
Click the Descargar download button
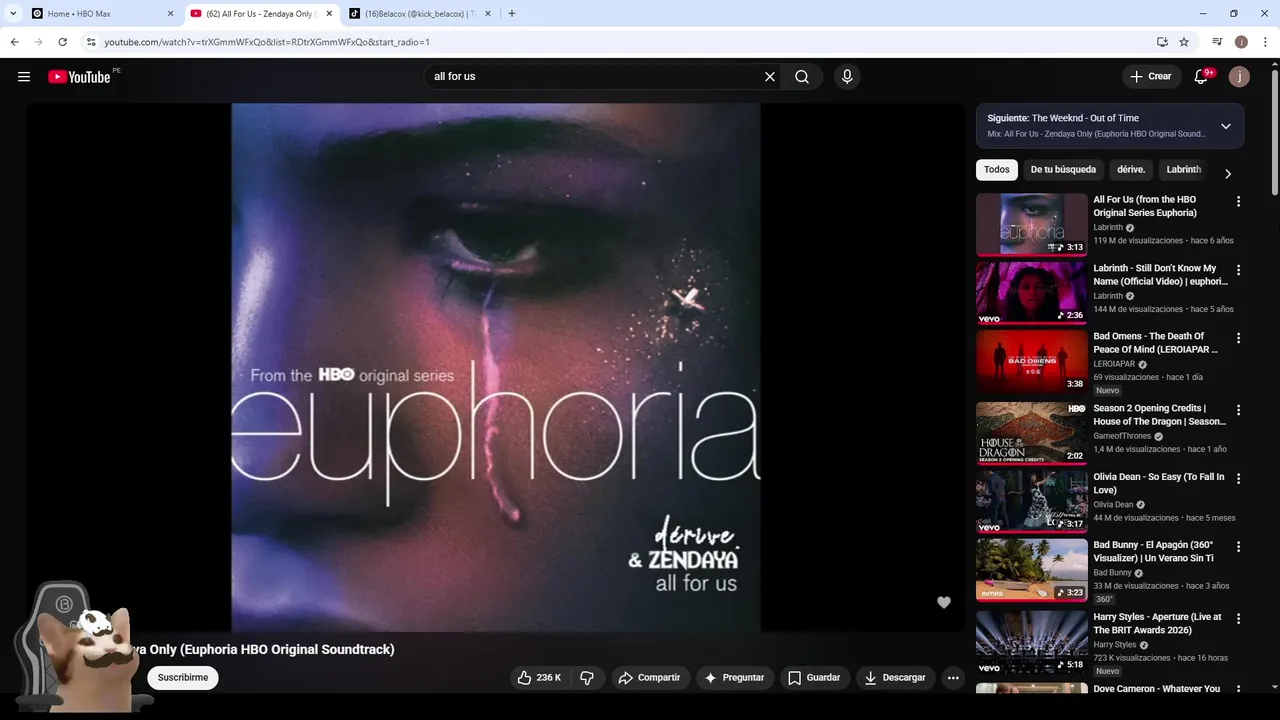895,678
